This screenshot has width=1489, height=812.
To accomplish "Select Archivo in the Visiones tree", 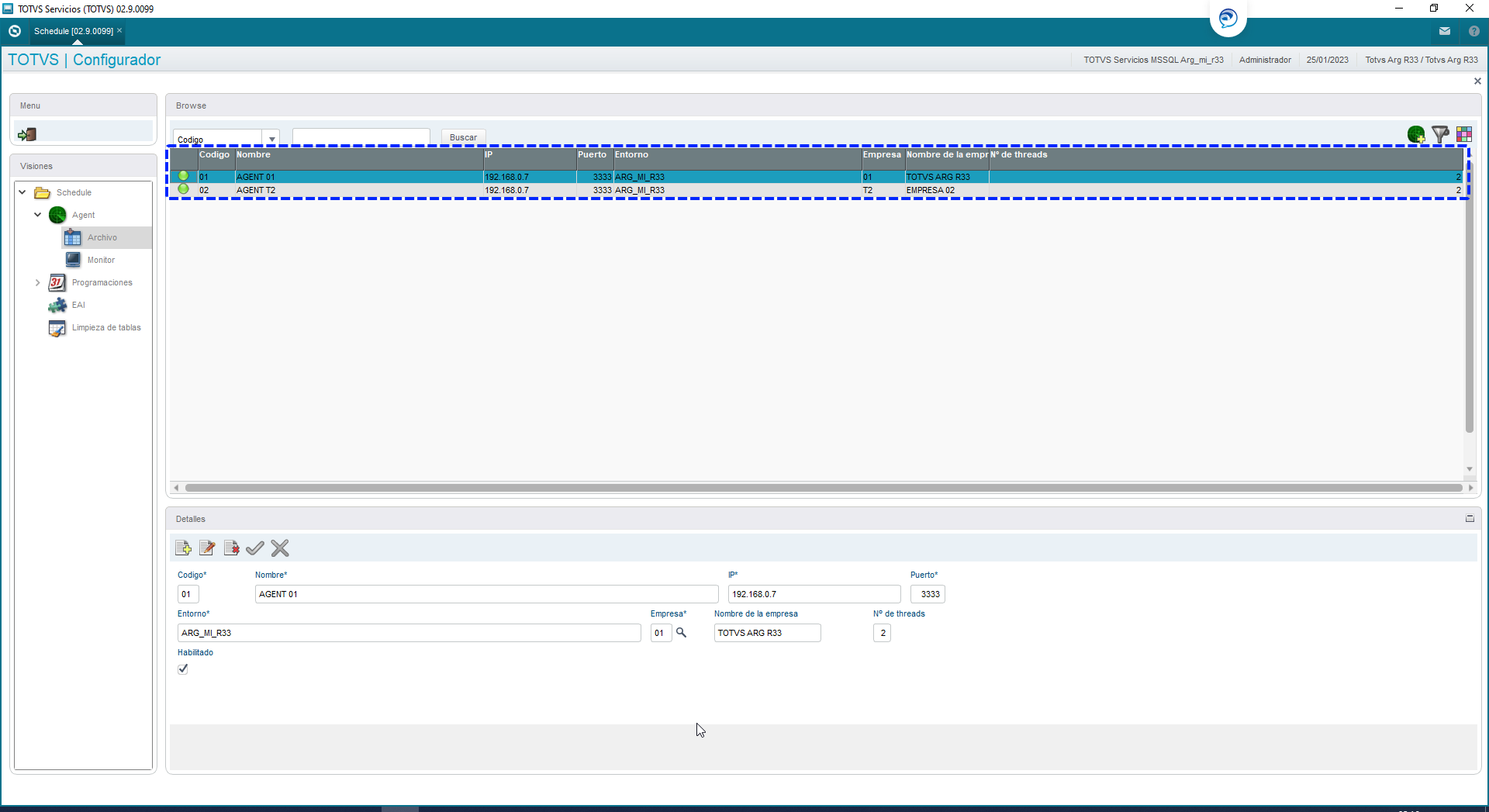I will click(102, 237).
